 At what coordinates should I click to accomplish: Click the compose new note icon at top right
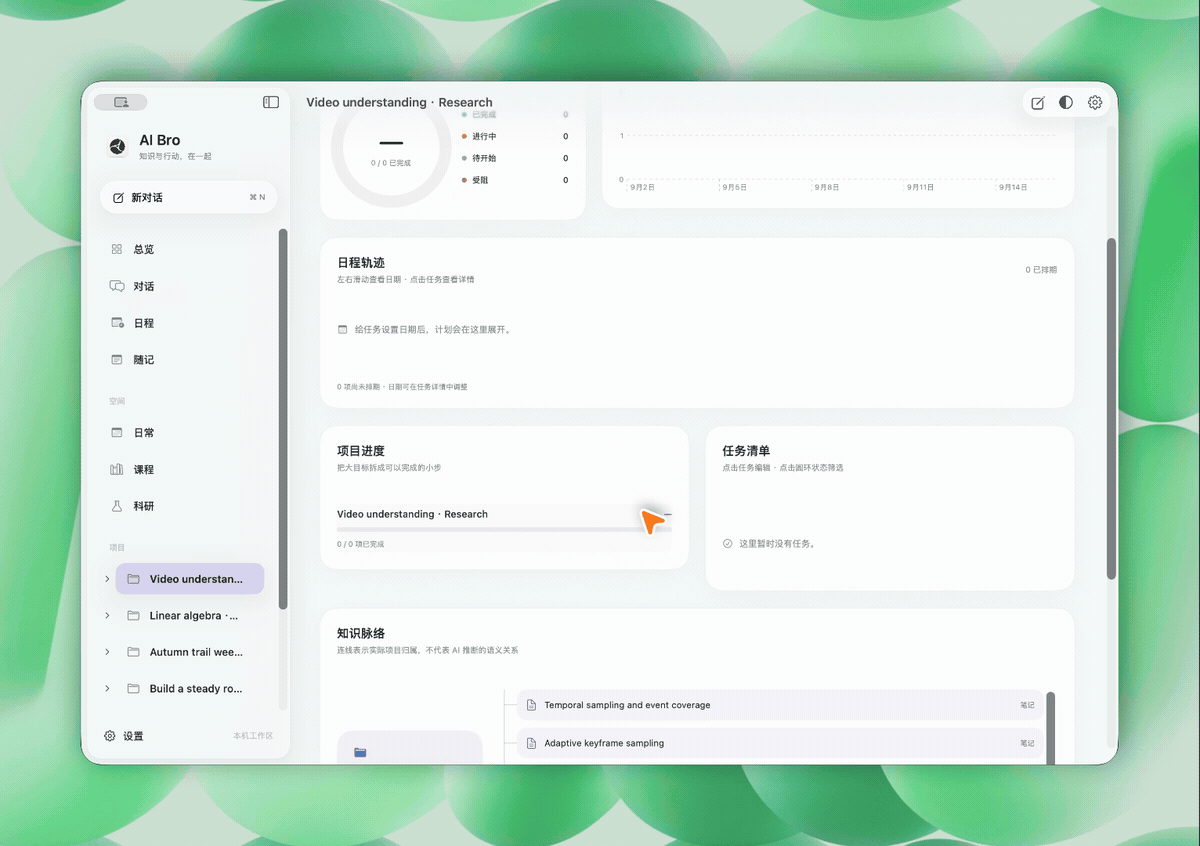coord(1038,103)
